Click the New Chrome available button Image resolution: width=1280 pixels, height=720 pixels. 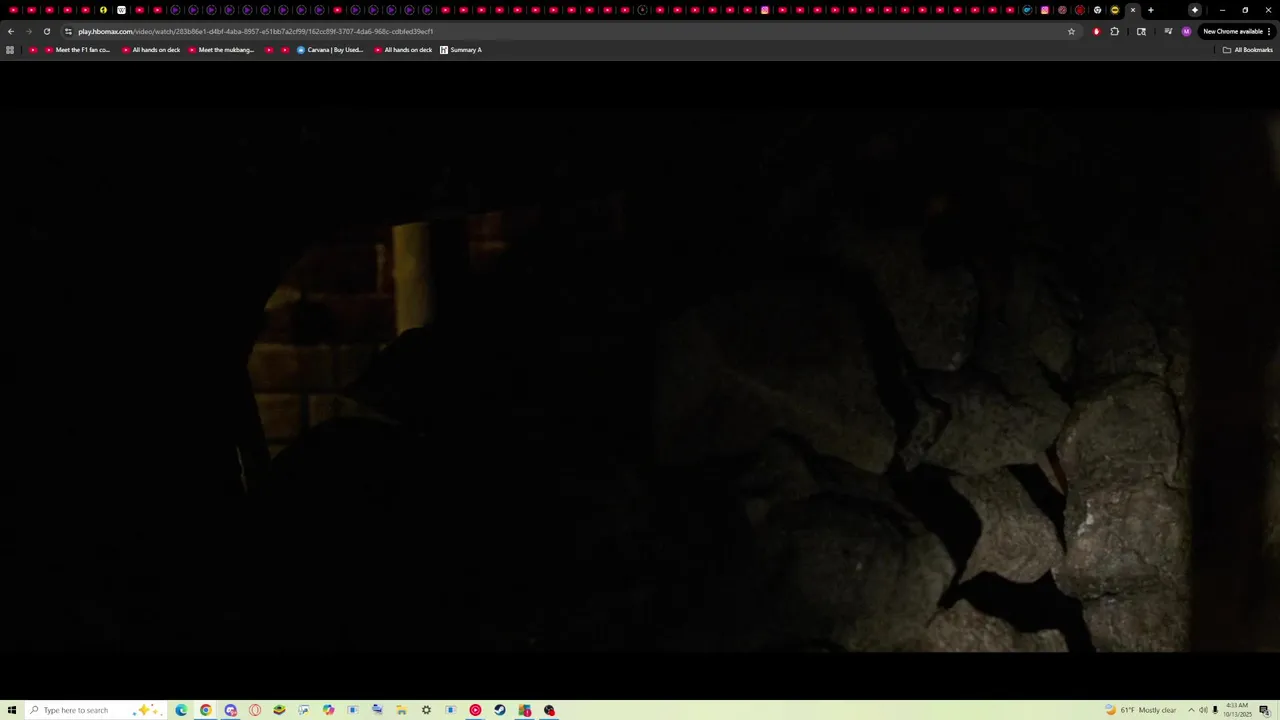click(1233, 31)
